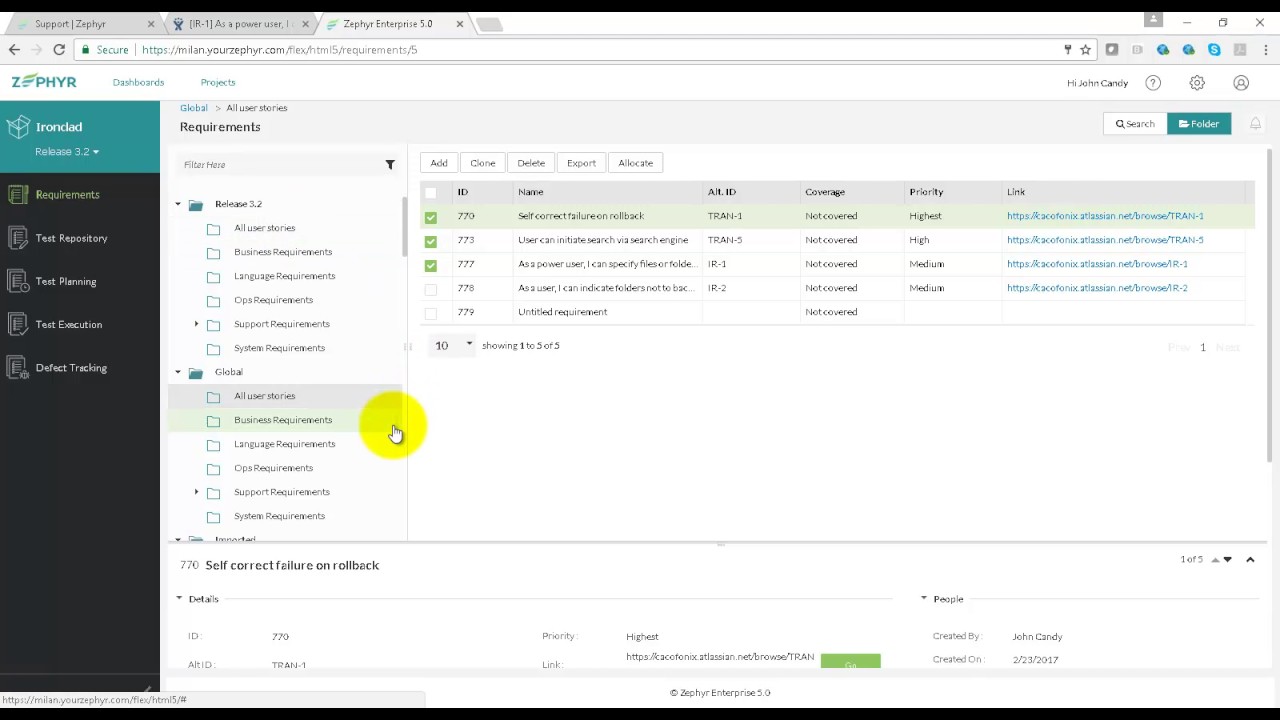Go to next requirement using down arrow
Screen dimensions: 1280x720
(x=1228, y=560)
